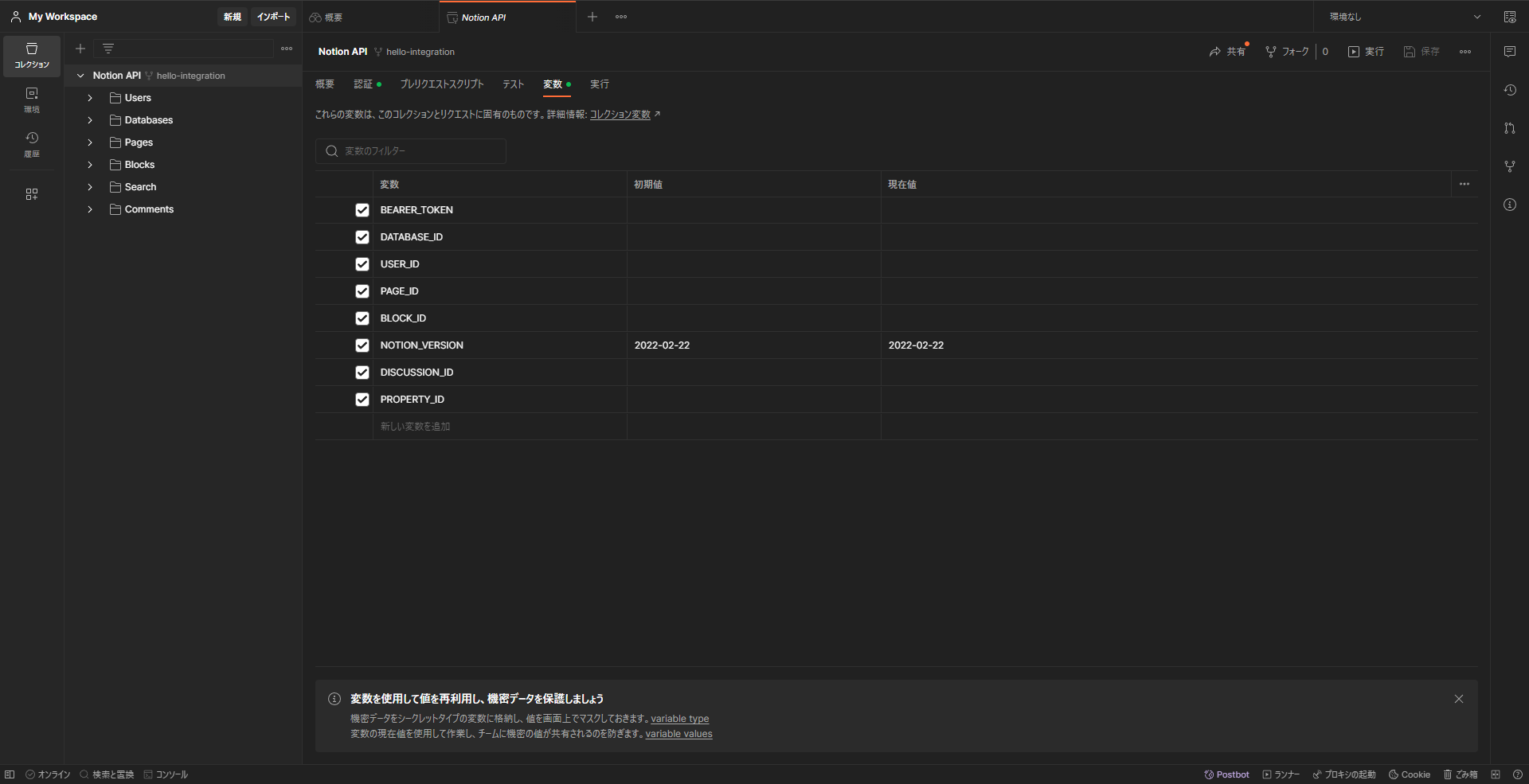Expand the Users folder
The image size is (1529, 784).
pyautogui.click(x=89, y=97)
